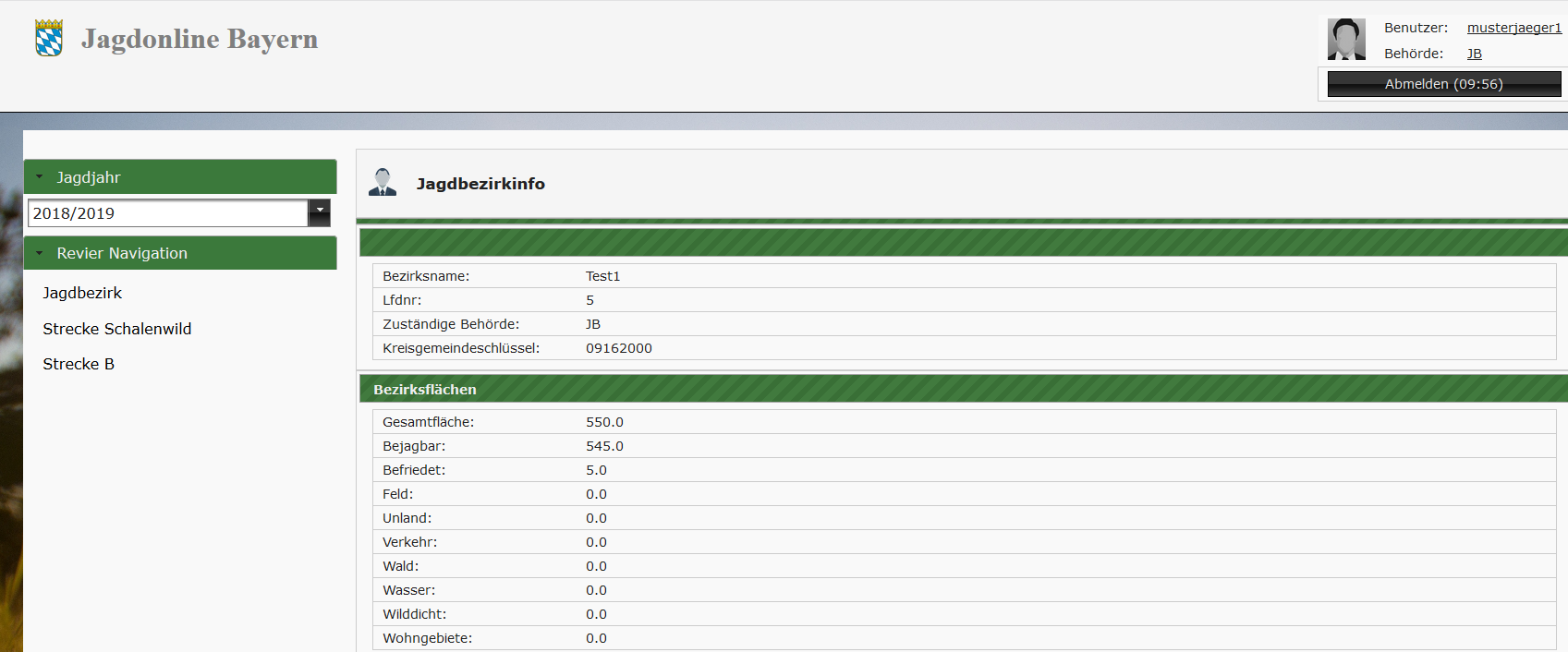The width and height of the screenshot is (1568, 652).
Task: Click the 2018/2019 year field
Action: pos(167,213)
